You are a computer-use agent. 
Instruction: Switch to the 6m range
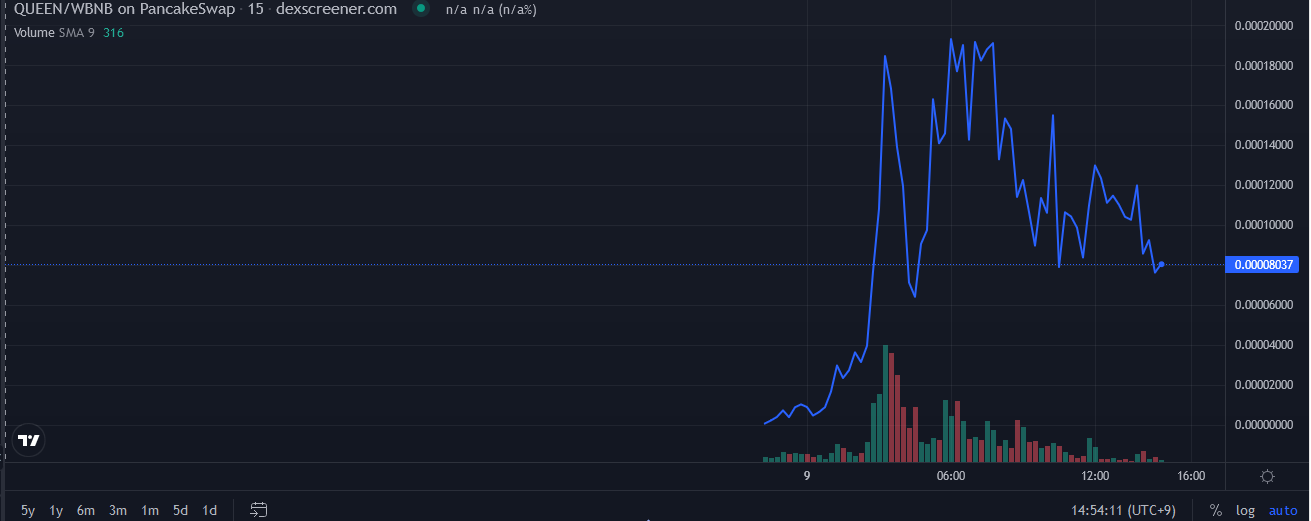[x=86, y=510]
